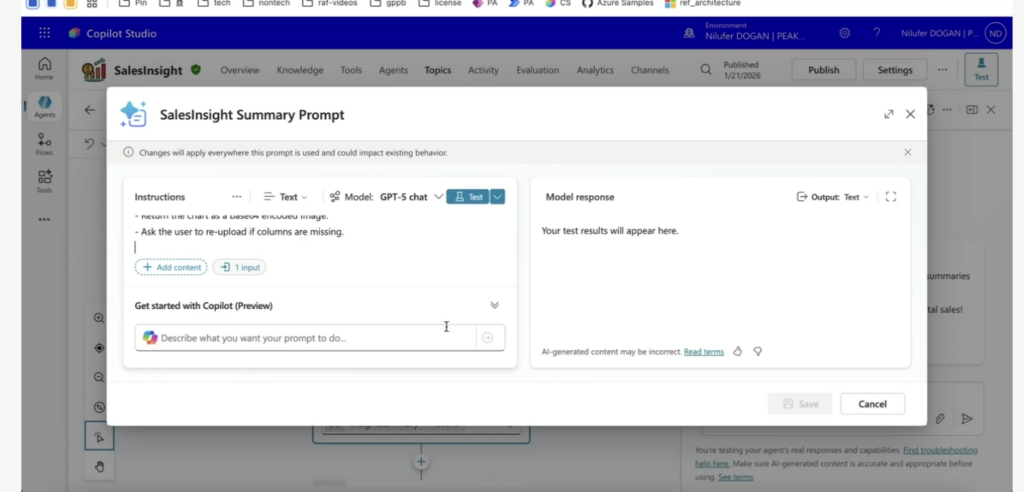
Task: Open the Knowledge tab
Action: (x=300, y=70)
